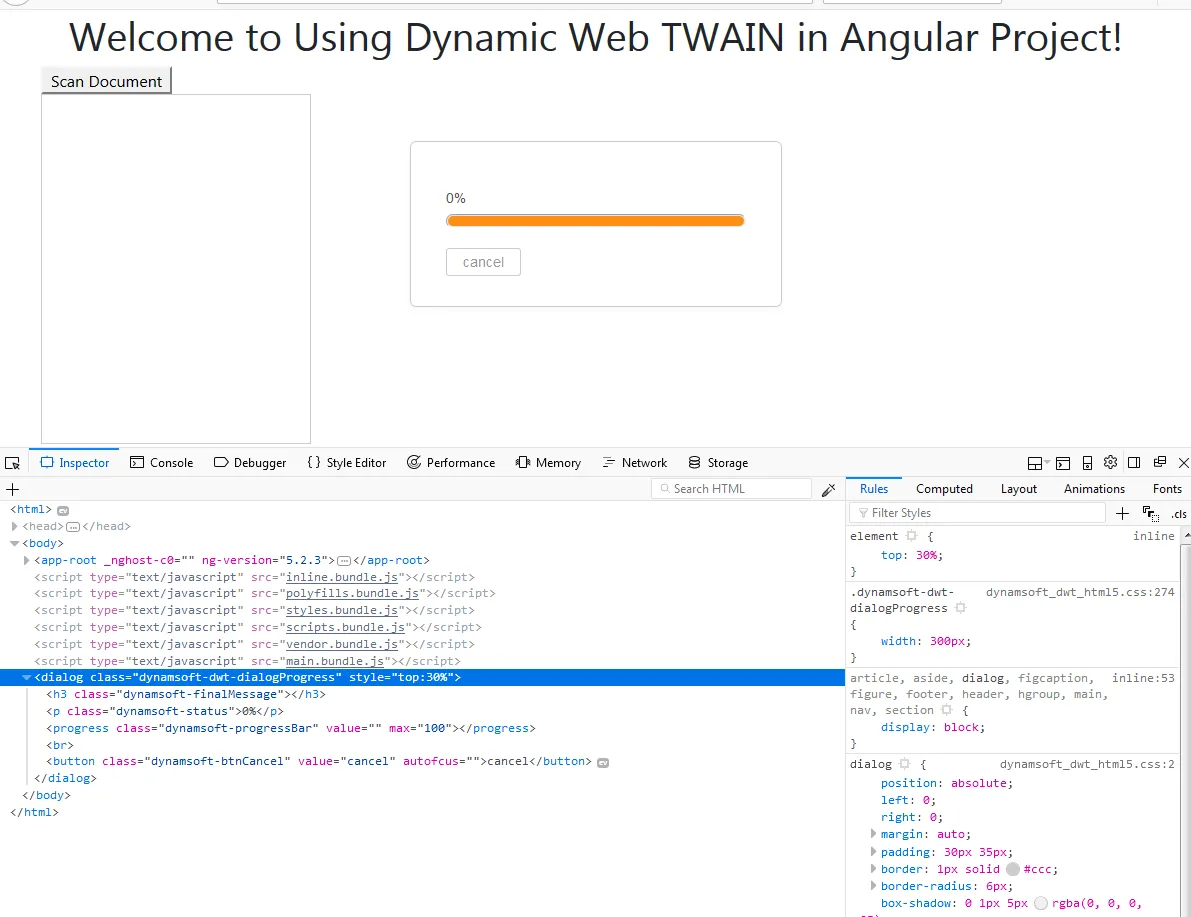Open frame picker dropdown arrow
1191x917 pixels.
[x=1047, y=462]
